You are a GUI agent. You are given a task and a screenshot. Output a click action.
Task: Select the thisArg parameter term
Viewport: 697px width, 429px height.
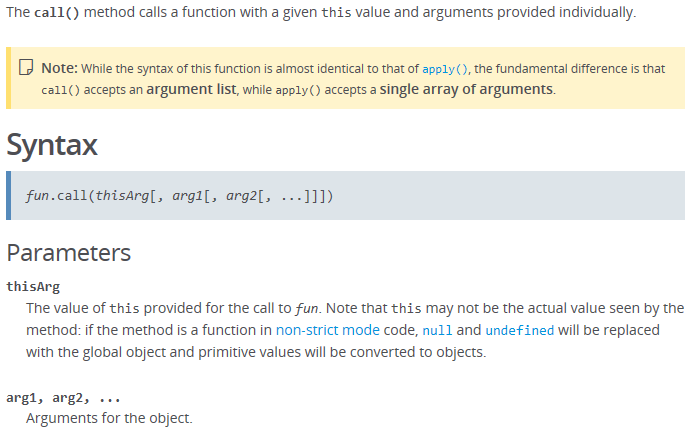tap(33, 286)
